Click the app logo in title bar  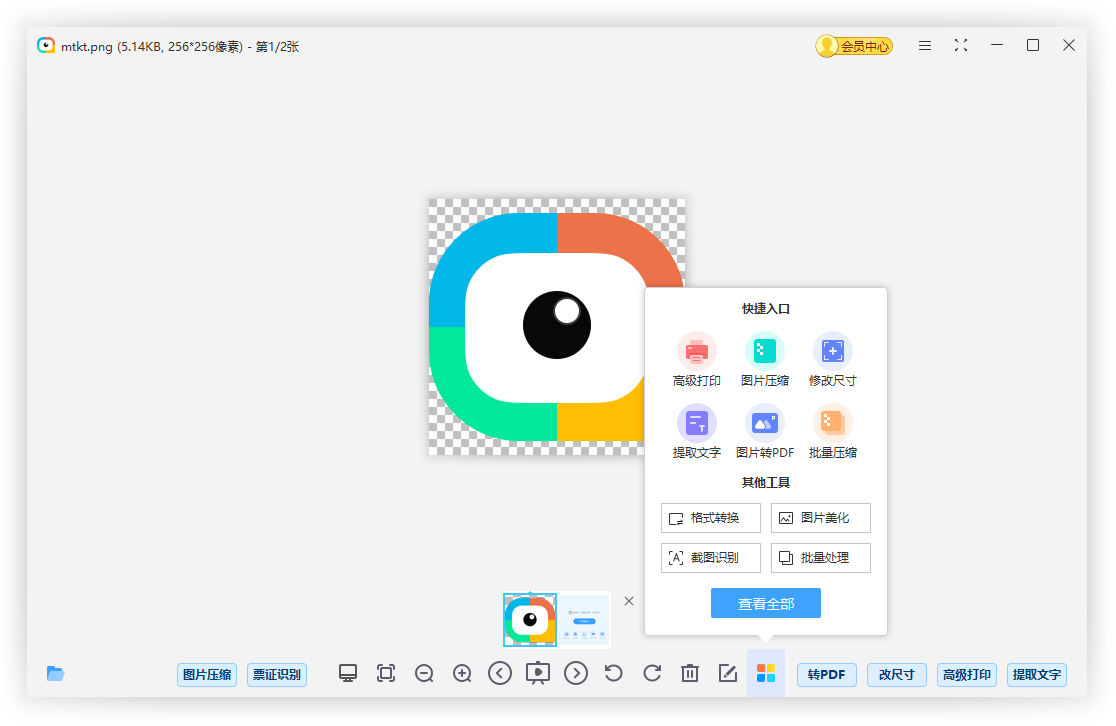[46, 46]
